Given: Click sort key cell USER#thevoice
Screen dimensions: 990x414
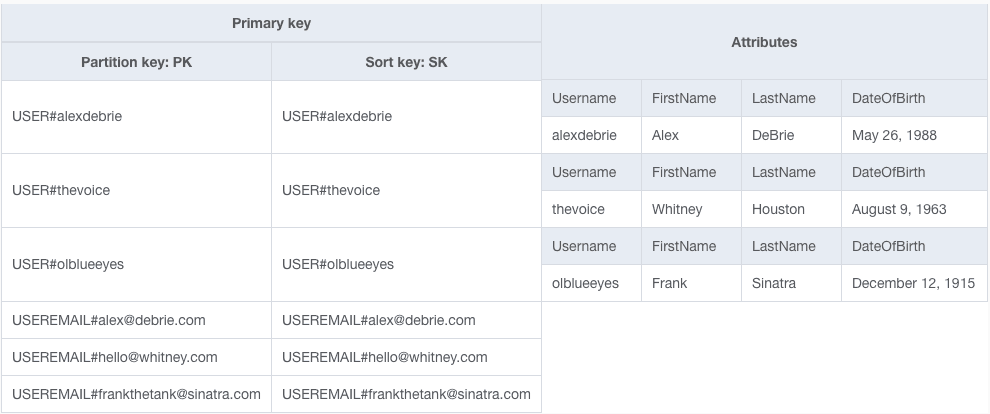Looking at the screenshot, I should click(331, 190).
